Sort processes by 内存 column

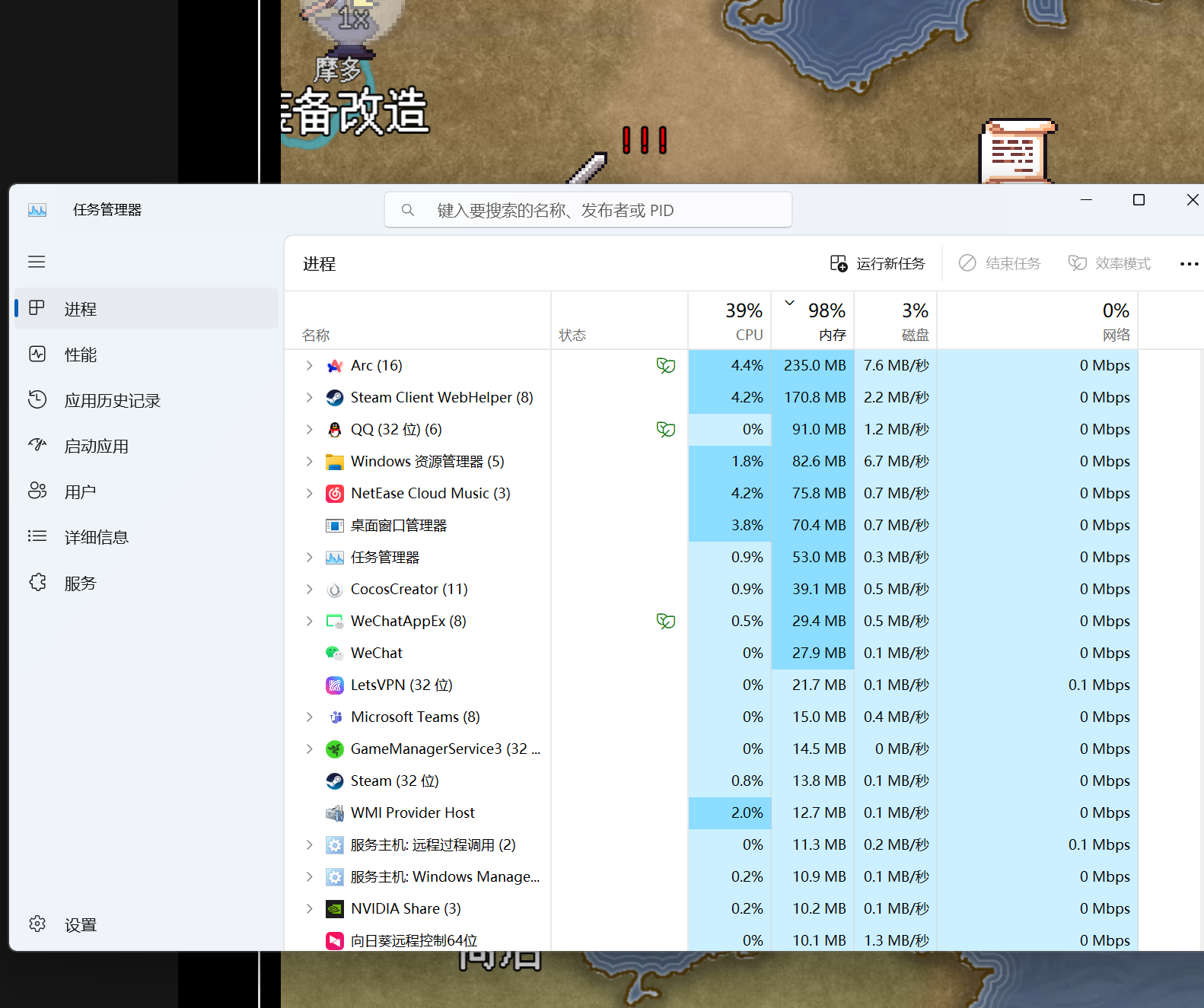(x=814, y=321)
